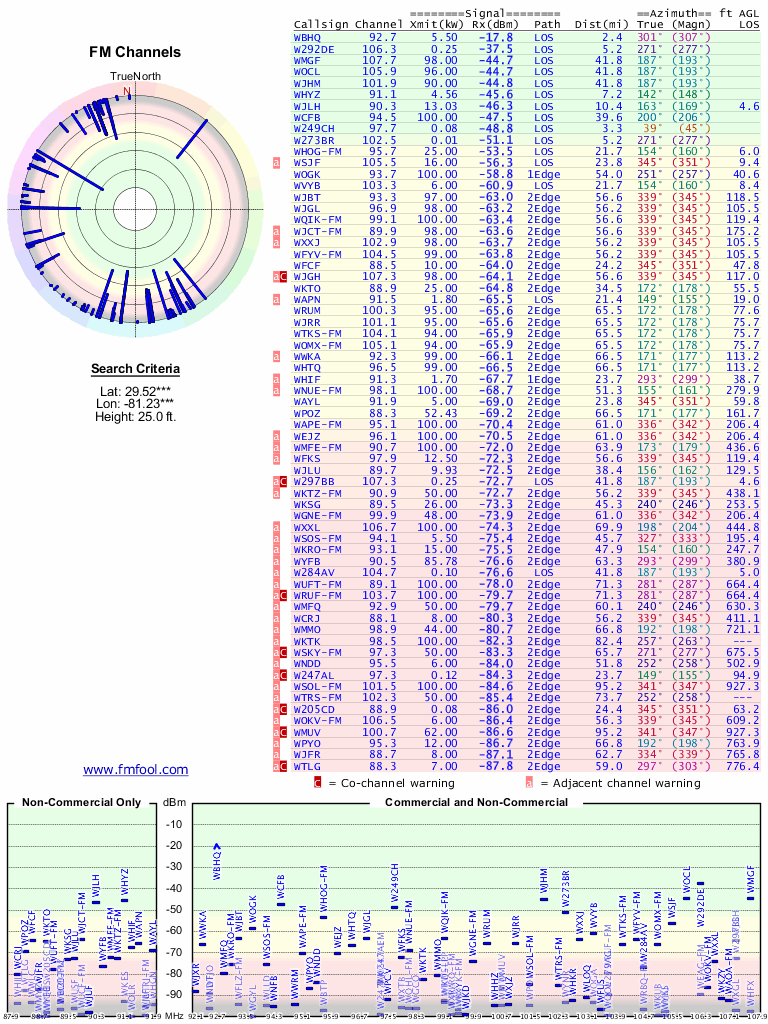Click the co-channel icon next to WRUF-FM

point(283,595)
